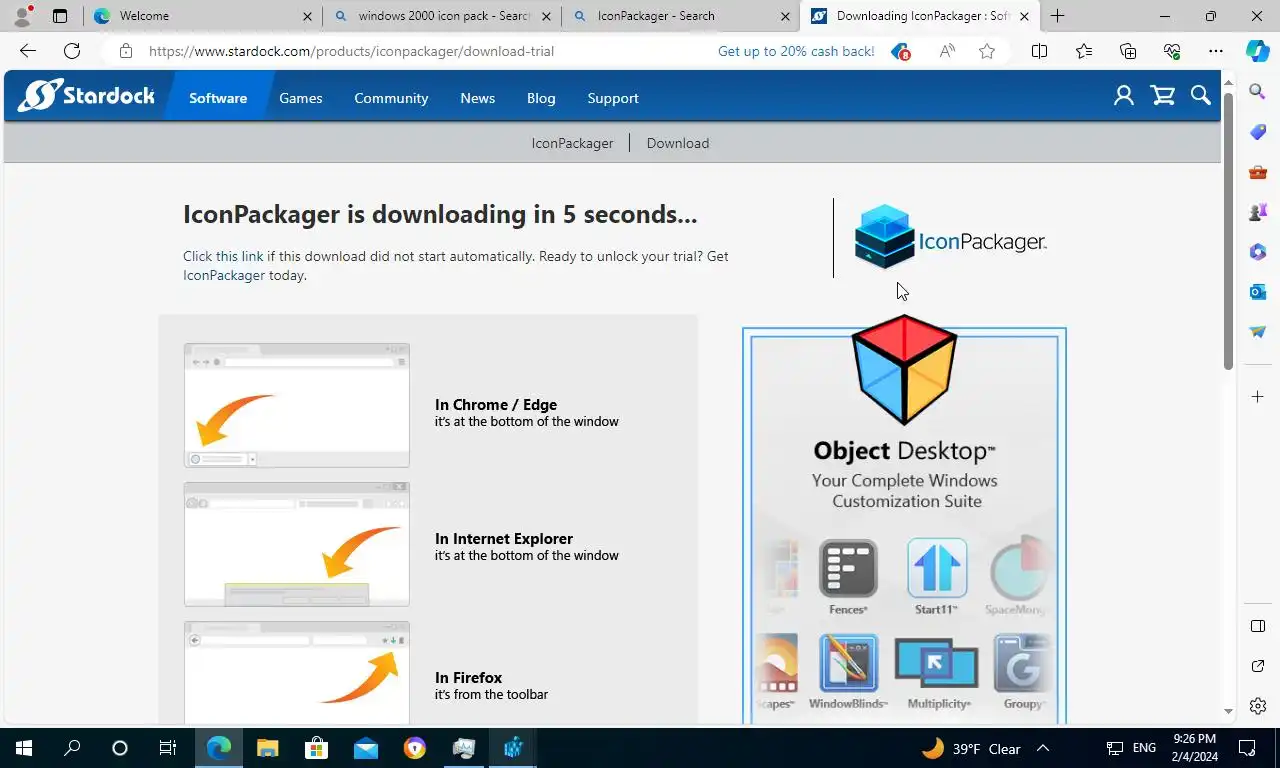Image resolution: width=1280 pixels, height=768 pixels.
Task: Open the Favorites list icon
Action: click(1084, 51)
